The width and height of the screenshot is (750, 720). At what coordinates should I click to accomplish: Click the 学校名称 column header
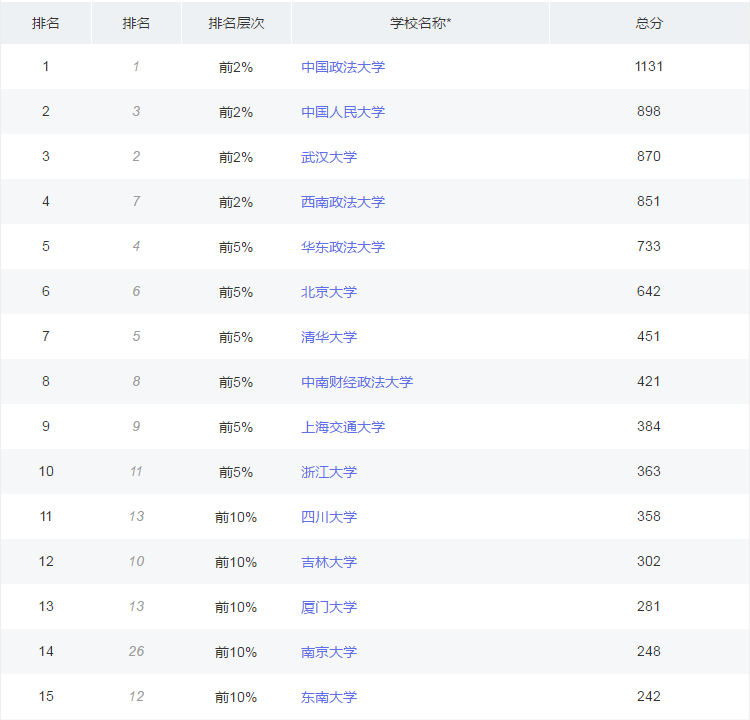click(420, 23)
